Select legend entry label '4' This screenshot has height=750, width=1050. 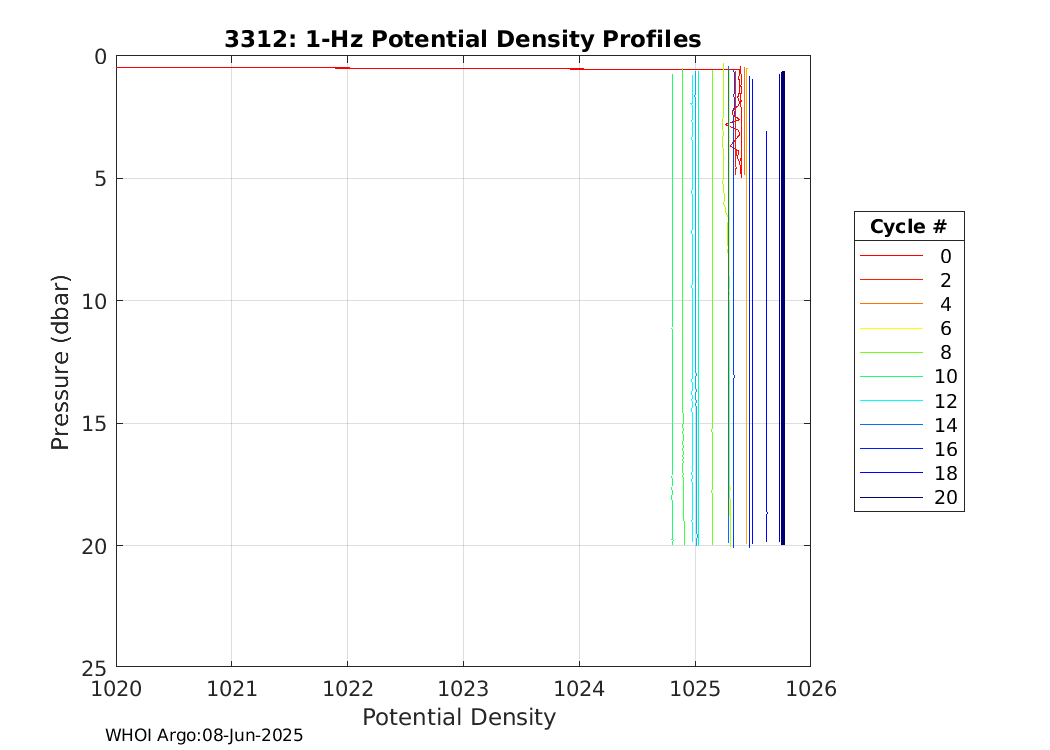click(x=946, y=304)
